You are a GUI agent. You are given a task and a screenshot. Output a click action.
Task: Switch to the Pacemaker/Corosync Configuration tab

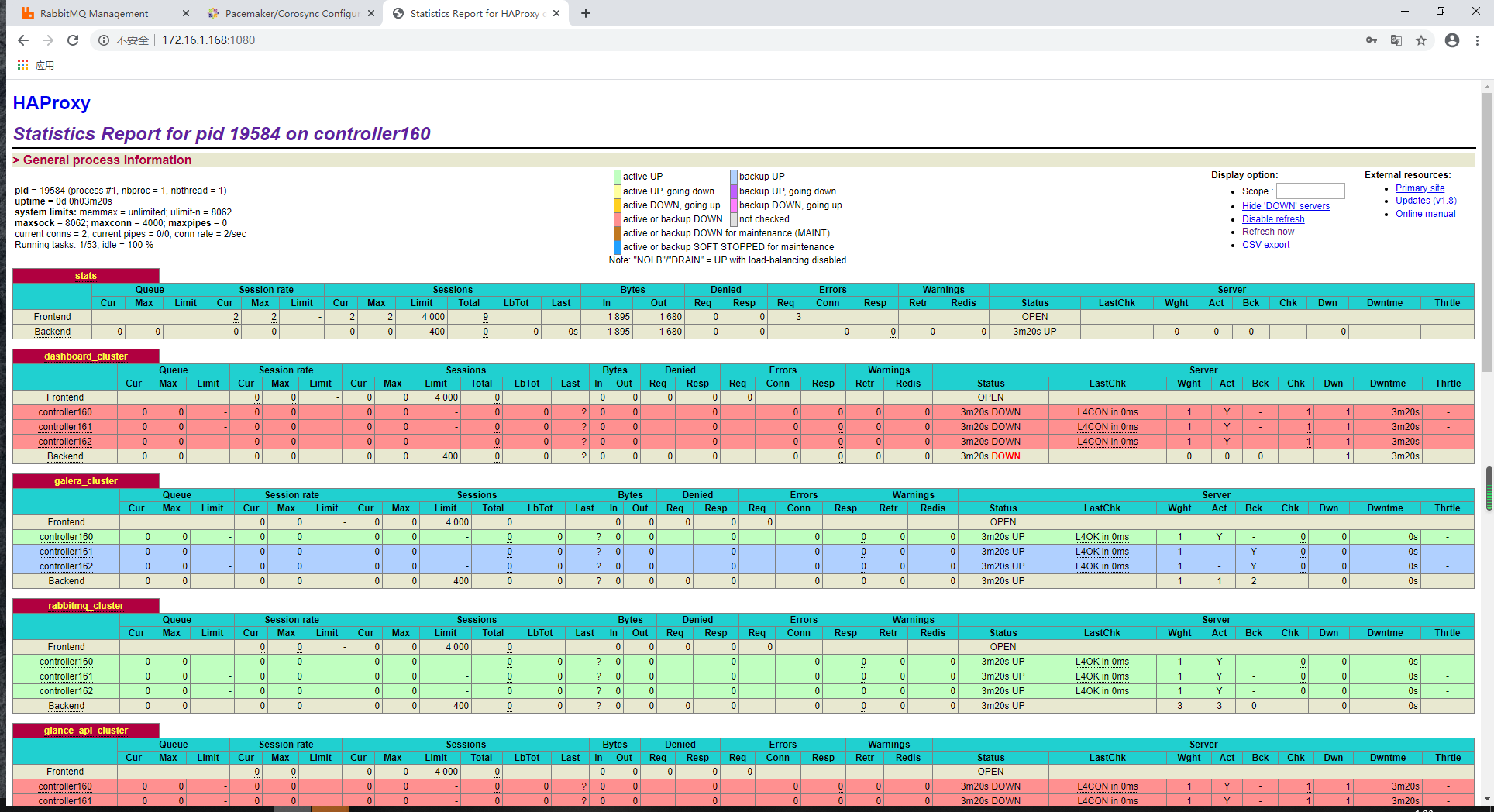tap(287, 13)
